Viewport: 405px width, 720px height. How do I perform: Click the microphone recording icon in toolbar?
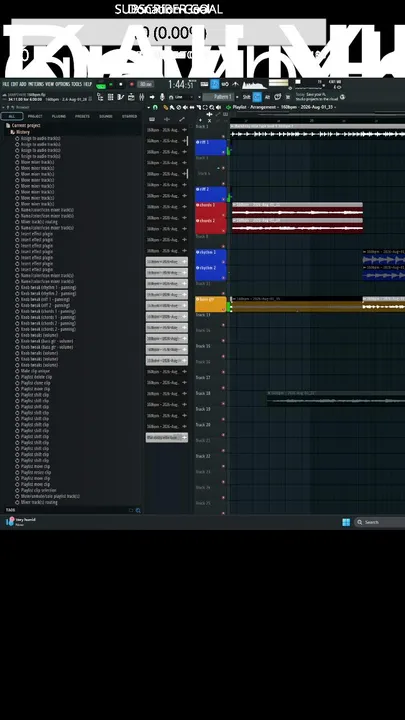[162, 97]
